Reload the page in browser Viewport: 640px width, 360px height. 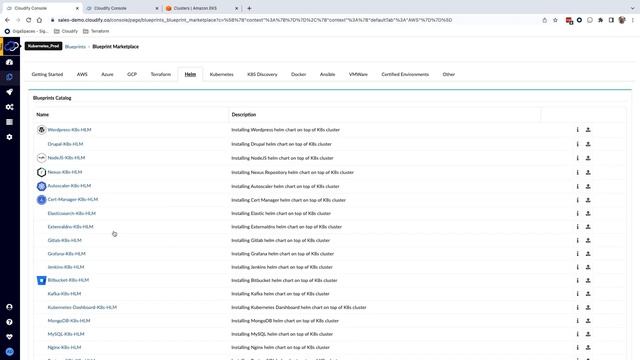(x=29, y=20)
